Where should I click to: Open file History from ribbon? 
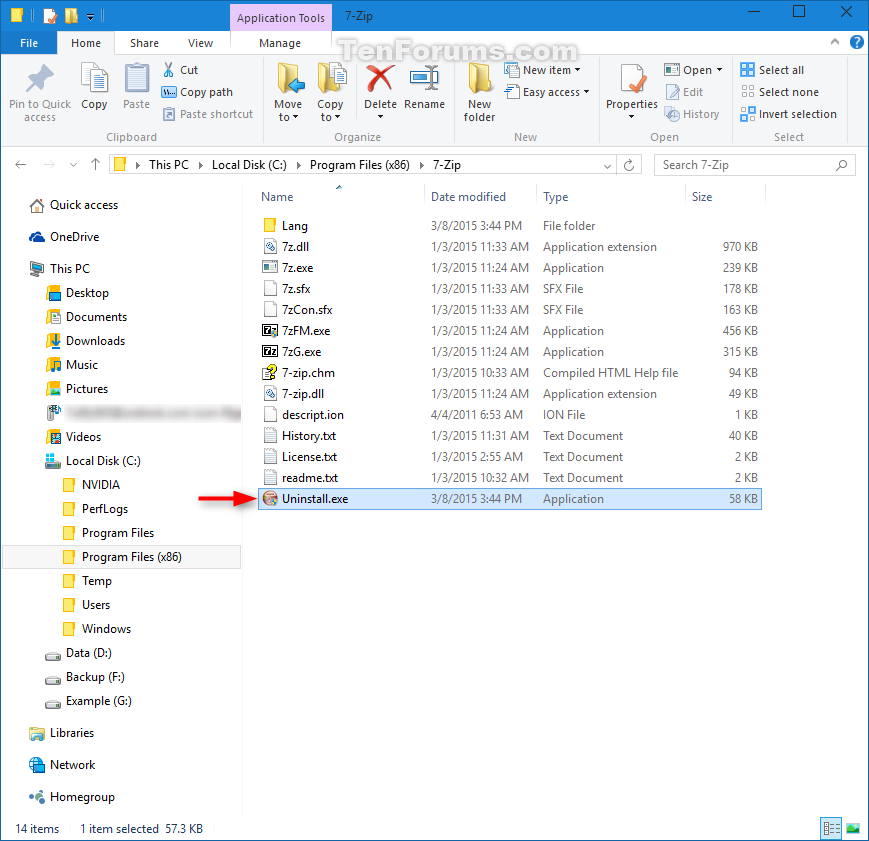coord(692,114)
